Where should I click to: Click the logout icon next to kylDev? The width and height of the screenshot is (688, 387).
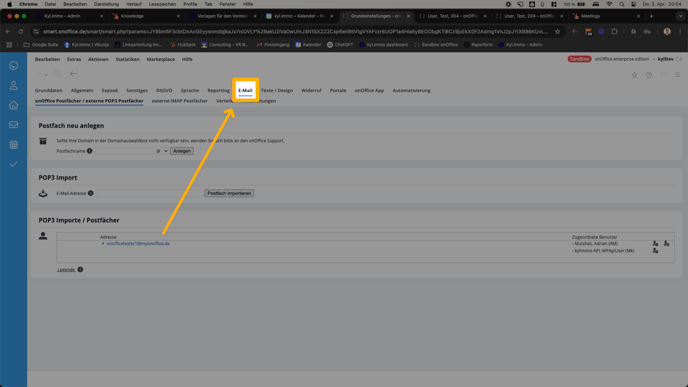coord(680,59)
